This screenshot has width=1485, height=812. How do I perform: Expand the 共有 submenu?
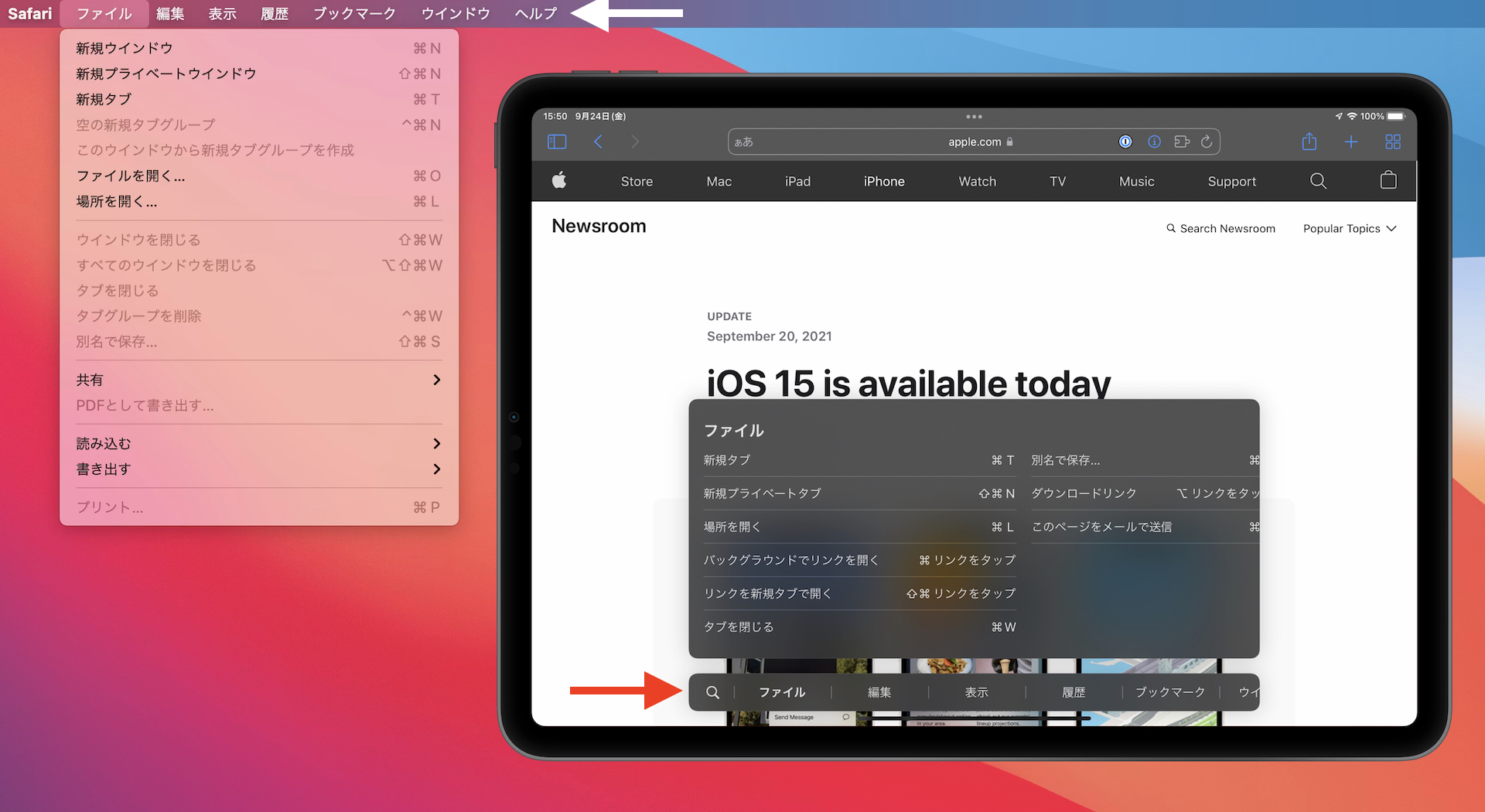[x=259, y=380]
